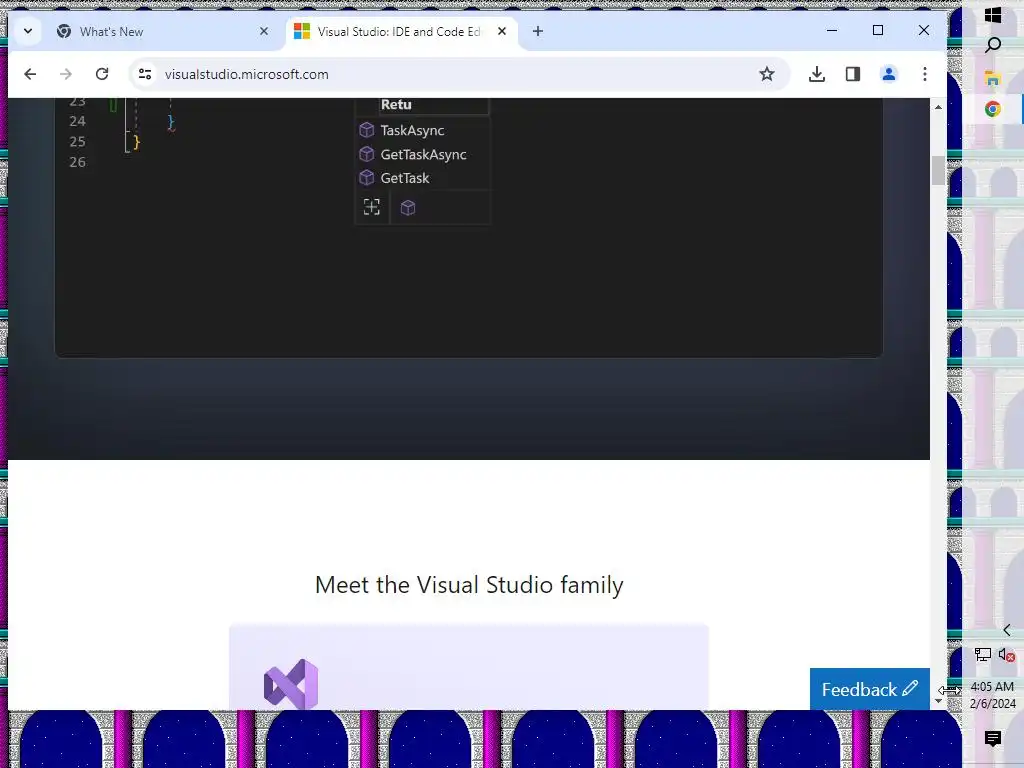Click the Visual Studio purple logo
1024x768 pixels.
click(291, 684)
